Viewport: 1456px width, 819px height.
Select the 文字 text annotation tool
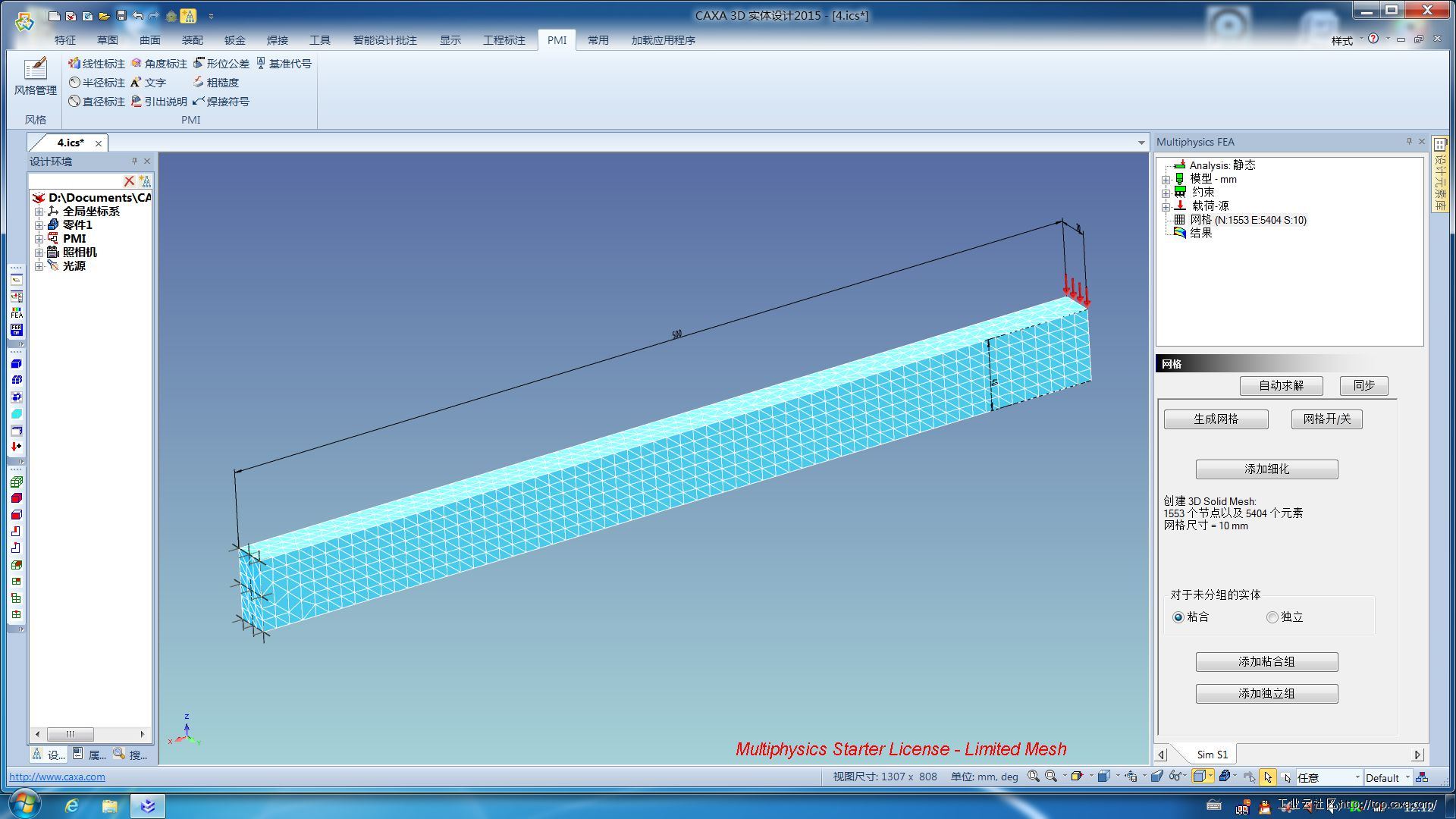pos(148,83)
